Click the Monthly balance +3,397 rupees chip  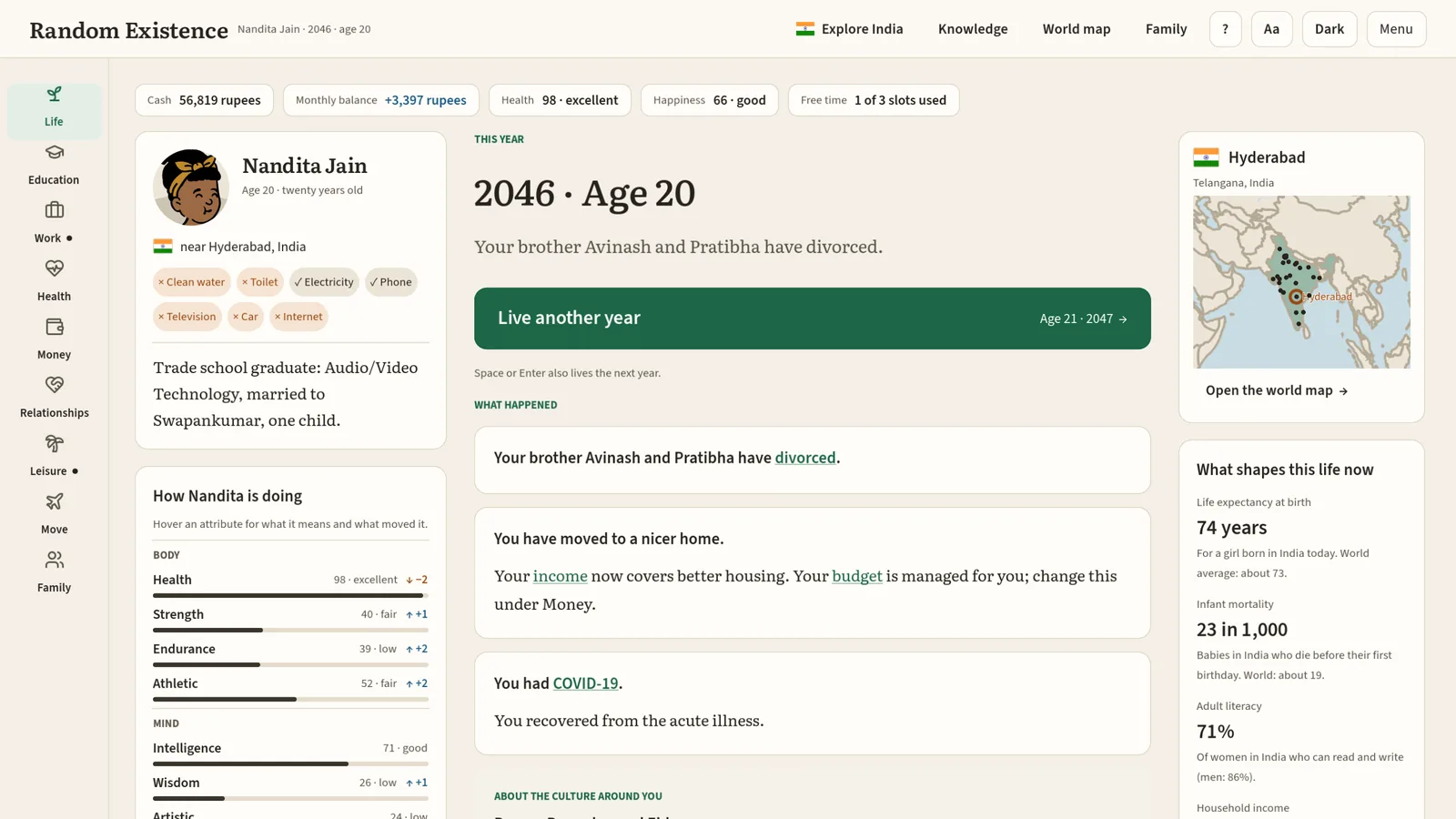point(380,100)
